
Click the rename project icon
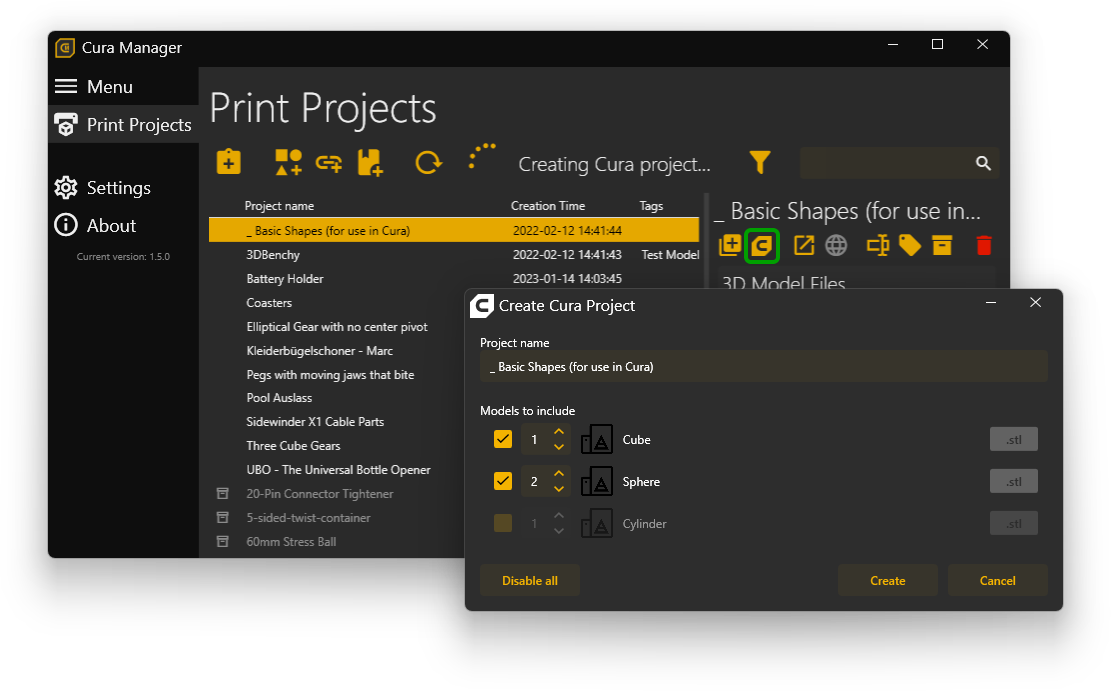tap(878, 245)
